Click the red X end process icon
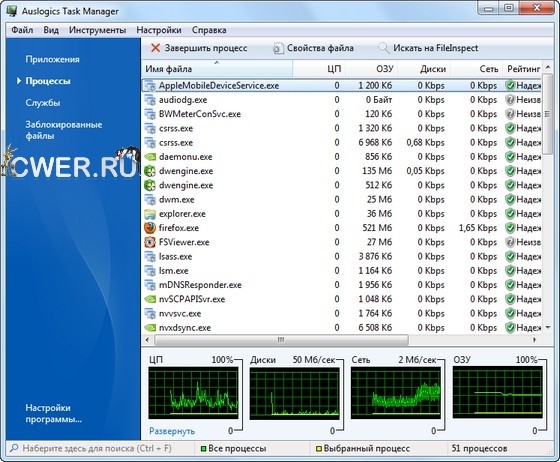 tap(155, 48)
